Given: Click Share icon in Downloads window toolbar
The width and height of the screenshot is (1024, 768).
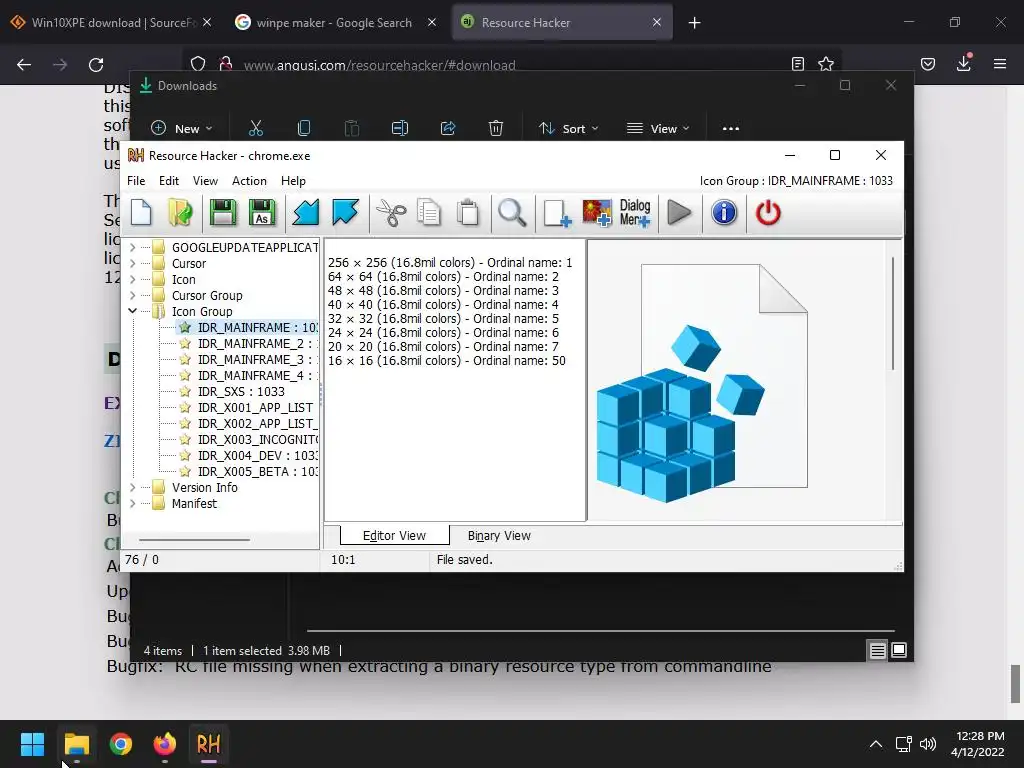Looking at the screenshot, I should (x=448, y=129).
